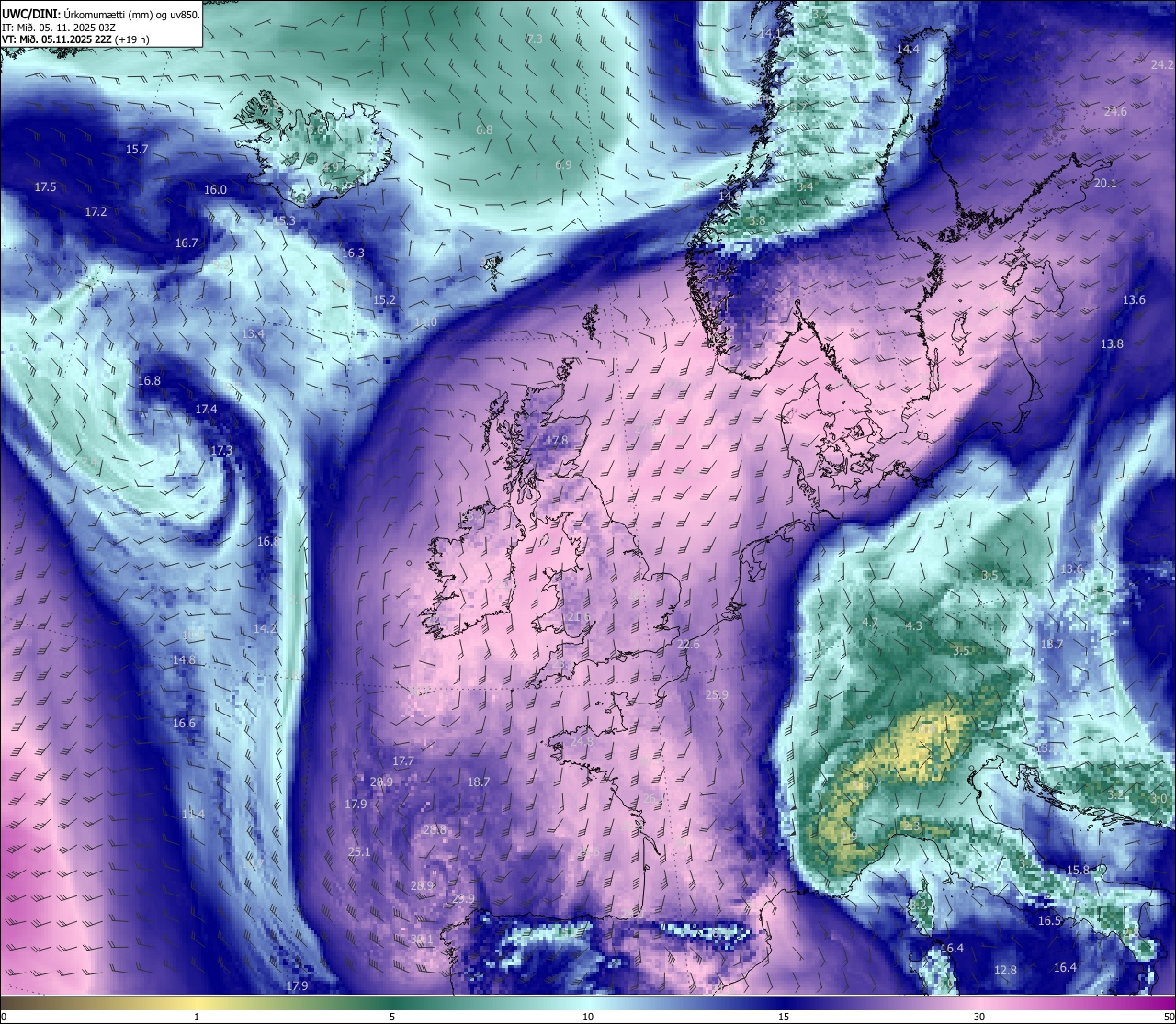Click the 29.9 value near Spain

[x=463, y=898]
